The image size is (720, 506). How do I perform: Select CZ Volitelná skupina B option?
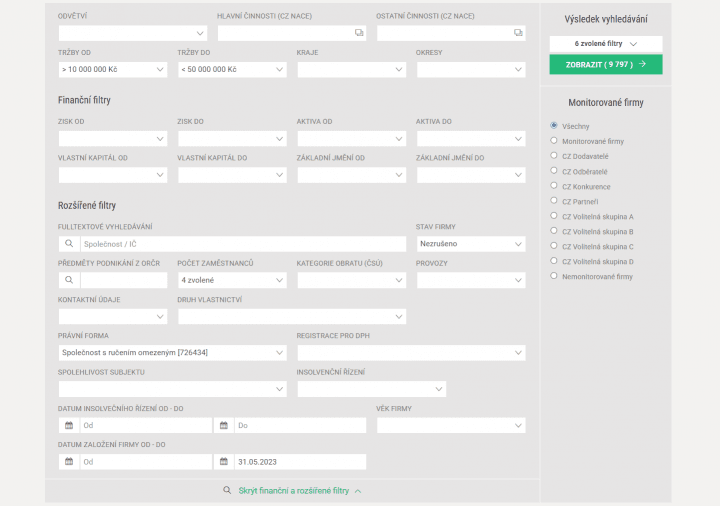coord(554,231)
